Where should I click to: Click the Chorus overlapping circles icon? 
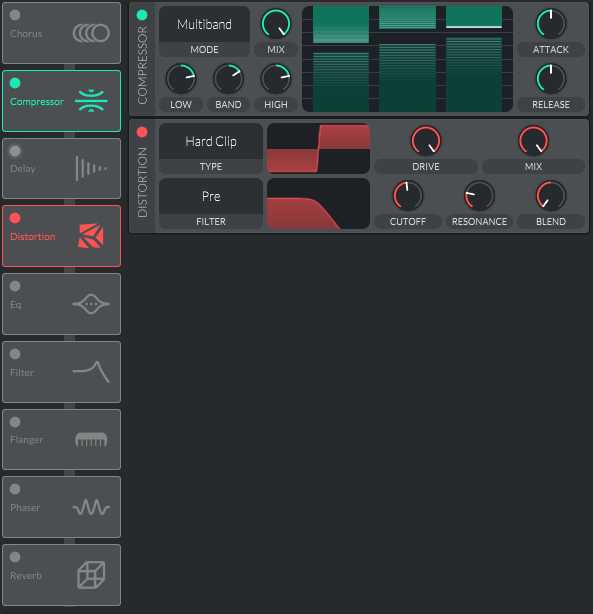(91, 33)
